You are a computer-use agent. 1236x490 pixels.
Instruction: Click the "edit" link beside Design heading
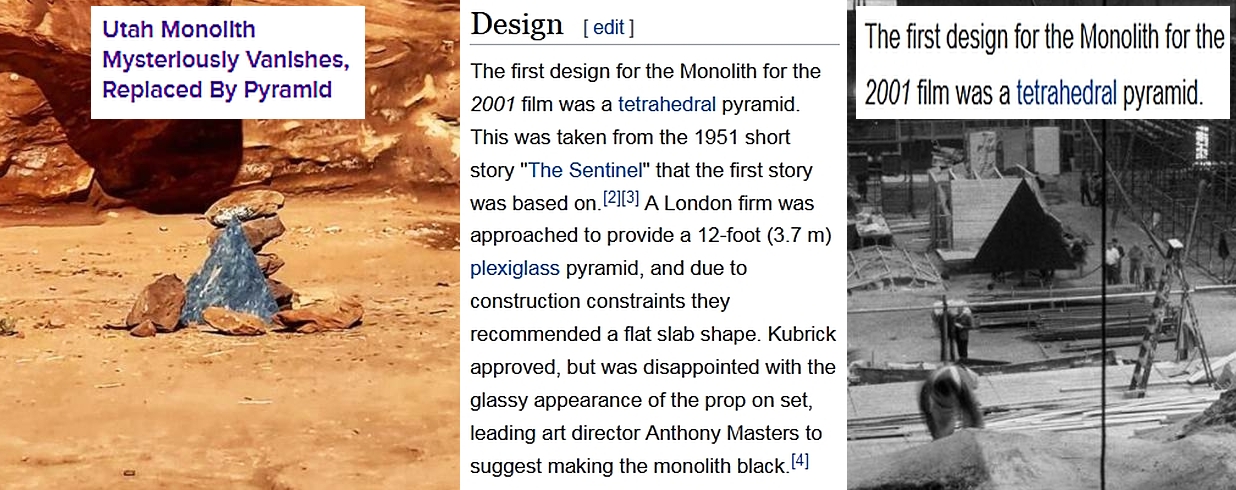point(608,28)
